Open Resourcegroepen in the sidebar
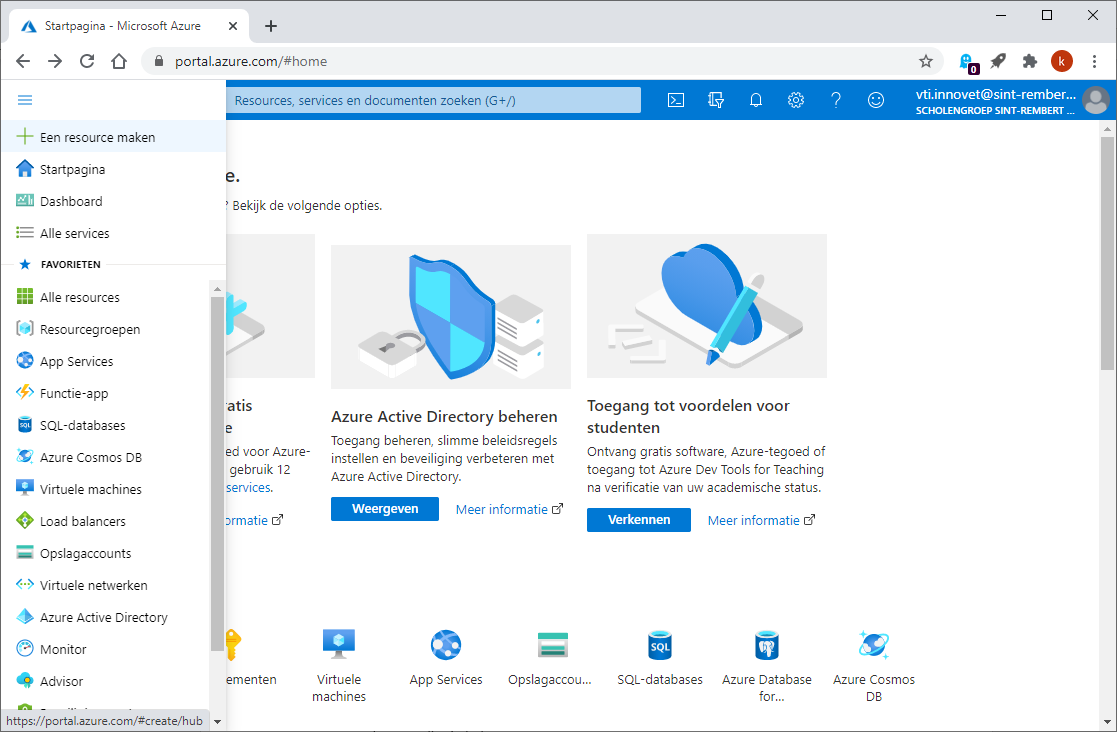 (105, 329)
